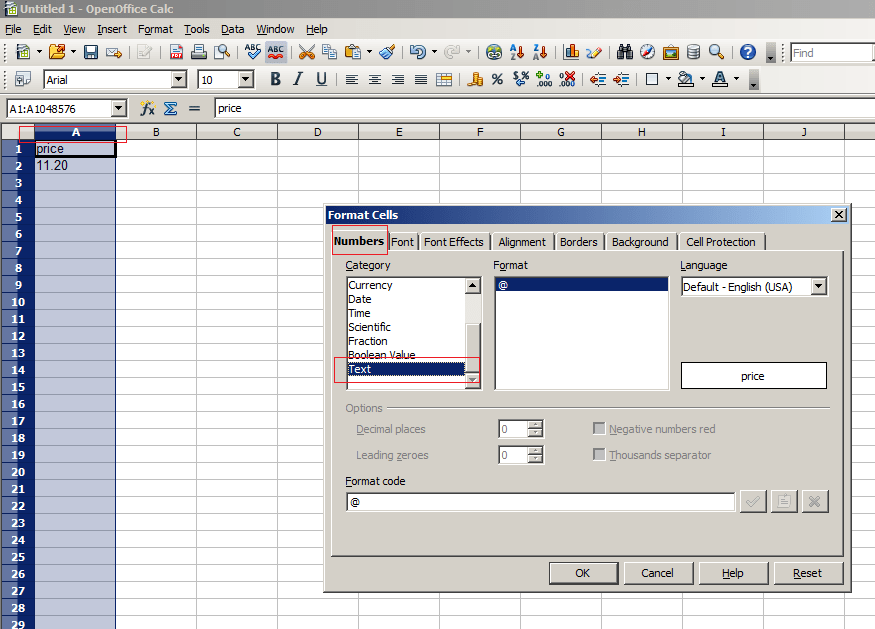875x629 pixels.
Task: Apply Currency number format icon
Action: point(475,79)
